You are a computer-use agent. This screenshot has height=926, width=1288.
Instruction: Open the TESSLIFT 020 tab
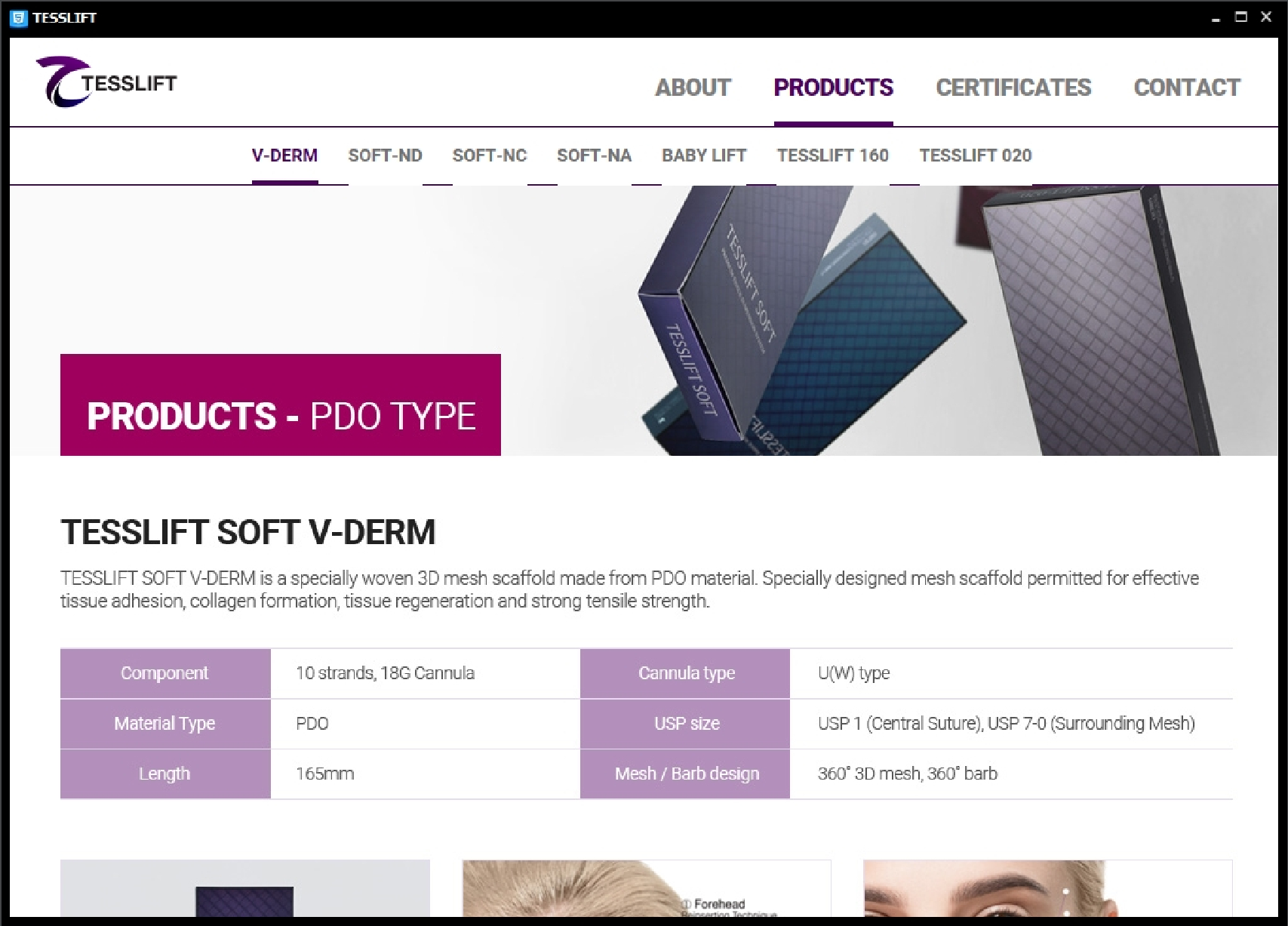[x=975, y=155]
